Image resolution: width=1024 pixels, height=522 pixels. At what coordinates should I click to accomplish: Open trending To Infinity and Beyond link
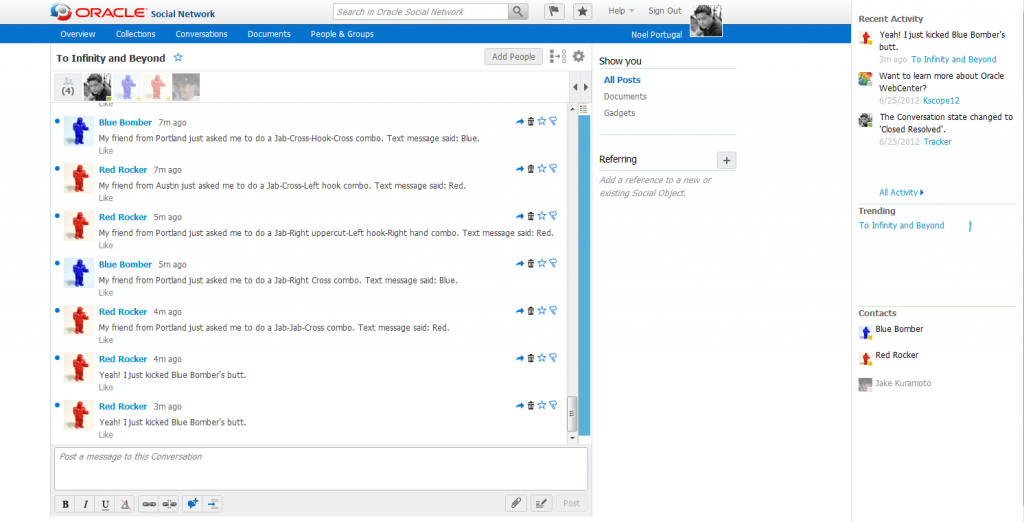(x=901, y=225)
